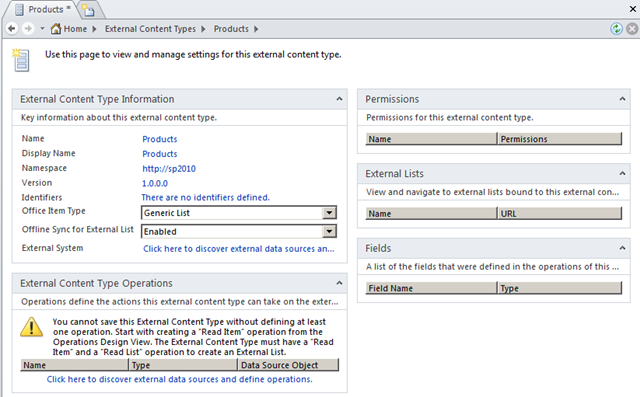Switch to the Products tab
The width and height of the screenshot is (640, 397).
42,9
